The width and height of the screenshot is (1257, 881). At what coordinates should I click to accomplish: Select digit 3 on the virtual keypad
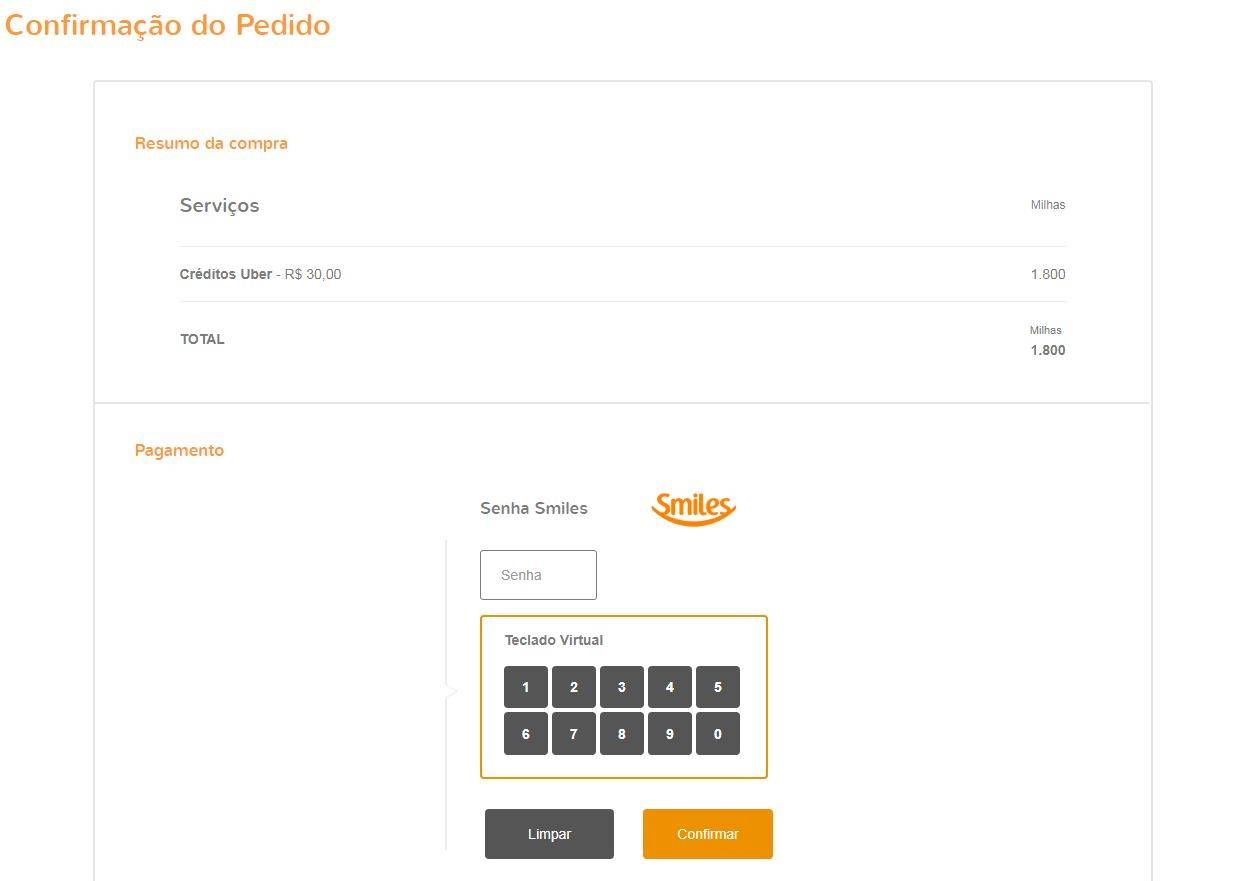point(622,687)
